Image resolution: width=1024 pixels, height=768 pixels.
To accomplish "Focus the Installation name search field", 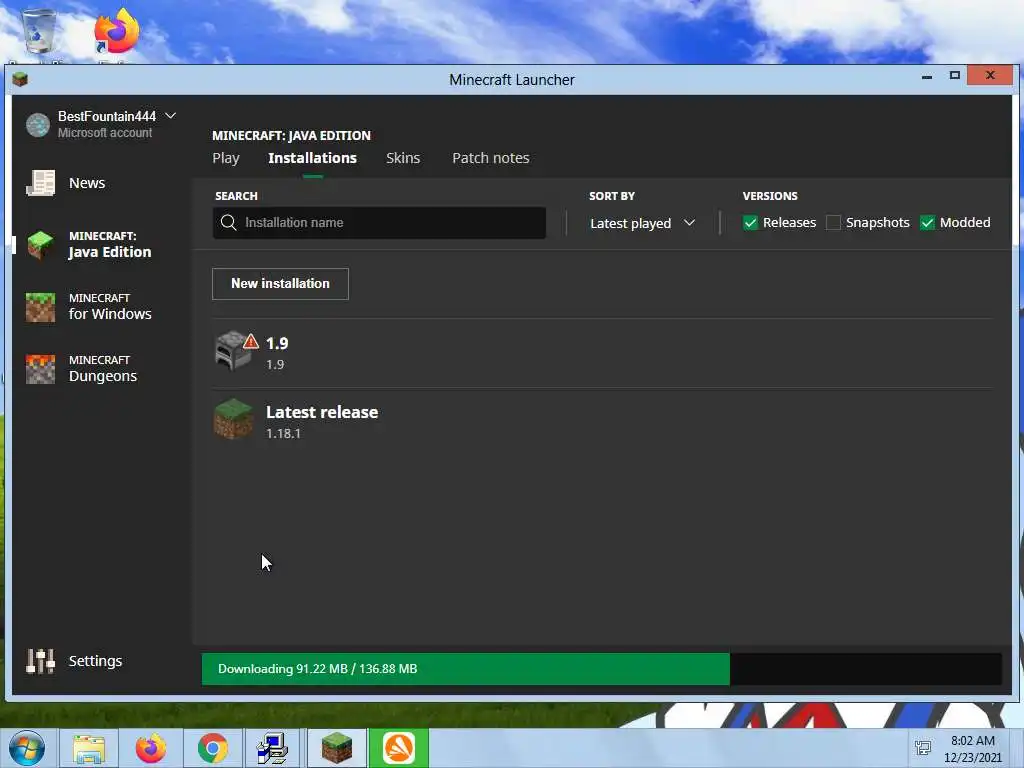I will (379, 223).
